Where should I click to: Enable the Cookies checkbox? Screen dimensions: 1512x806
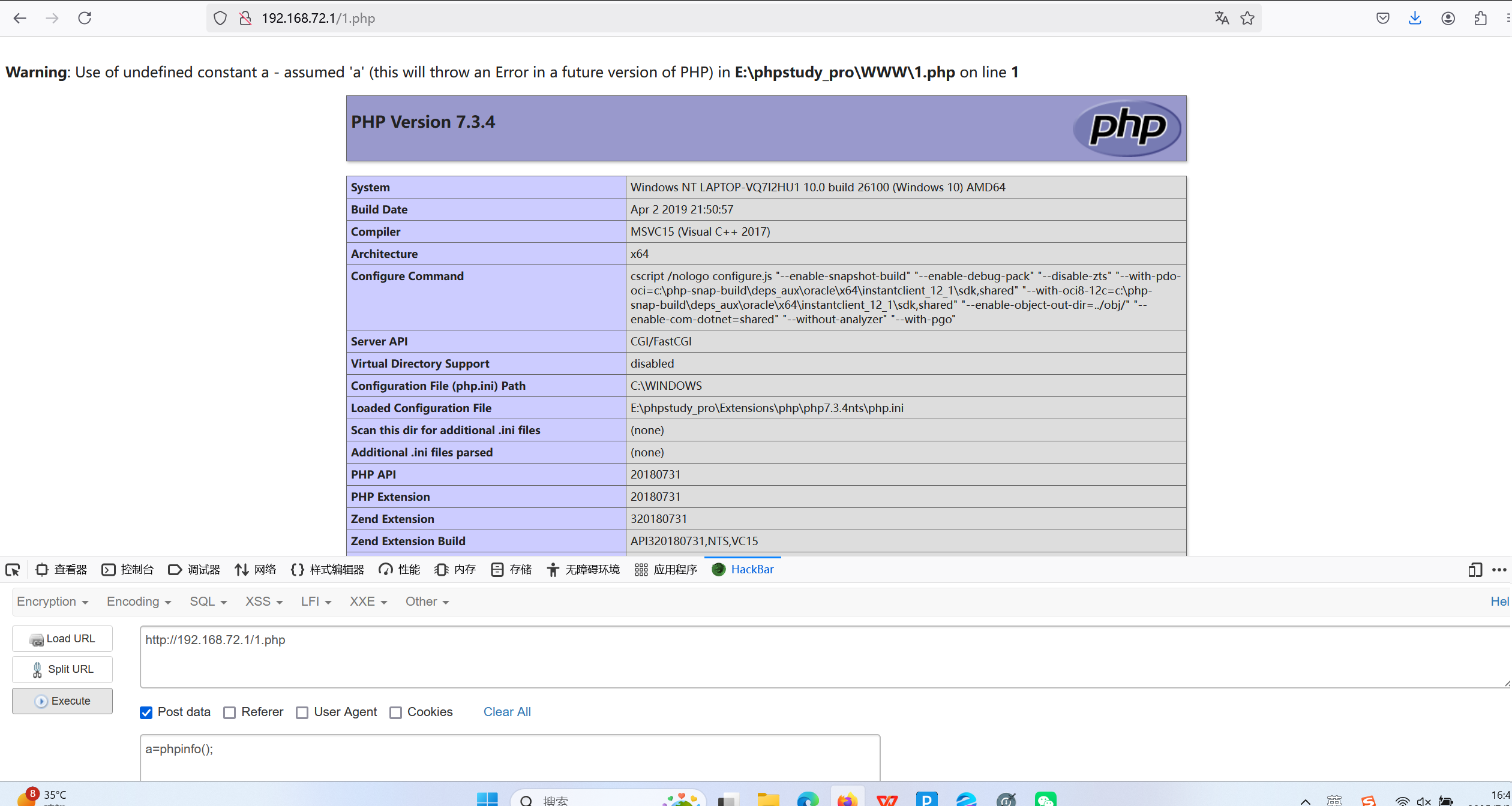[395, 712]
